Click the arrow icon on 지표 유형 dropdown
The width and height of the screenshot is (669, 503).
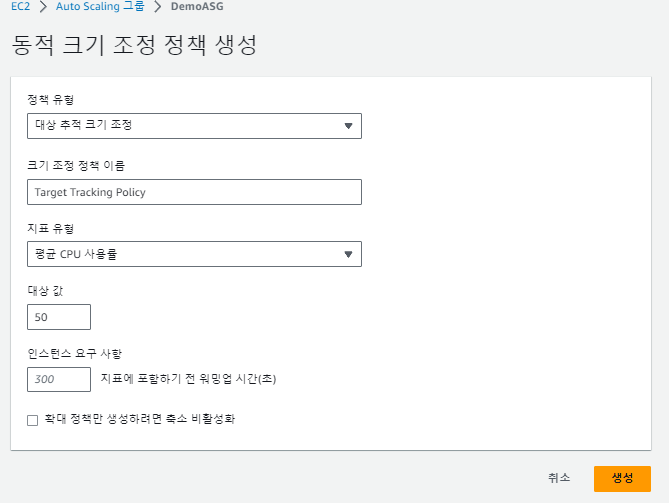(348, 254)
